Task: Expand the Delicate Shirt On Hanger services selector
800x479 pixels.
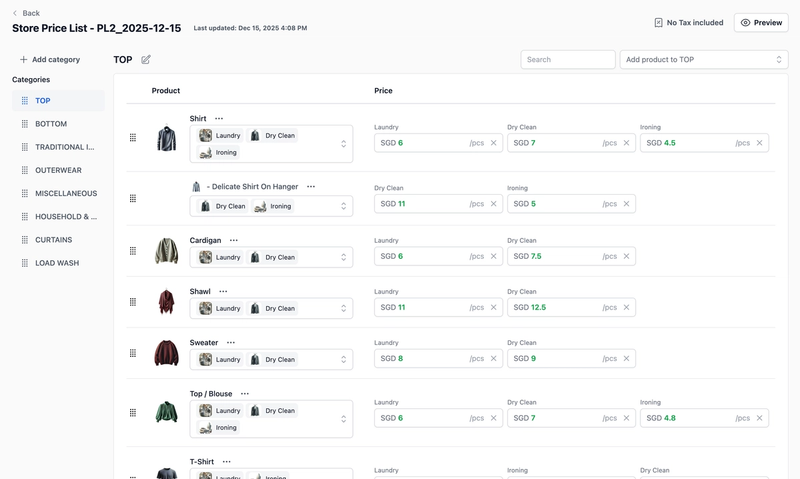Action: click(x=343, y=206)
